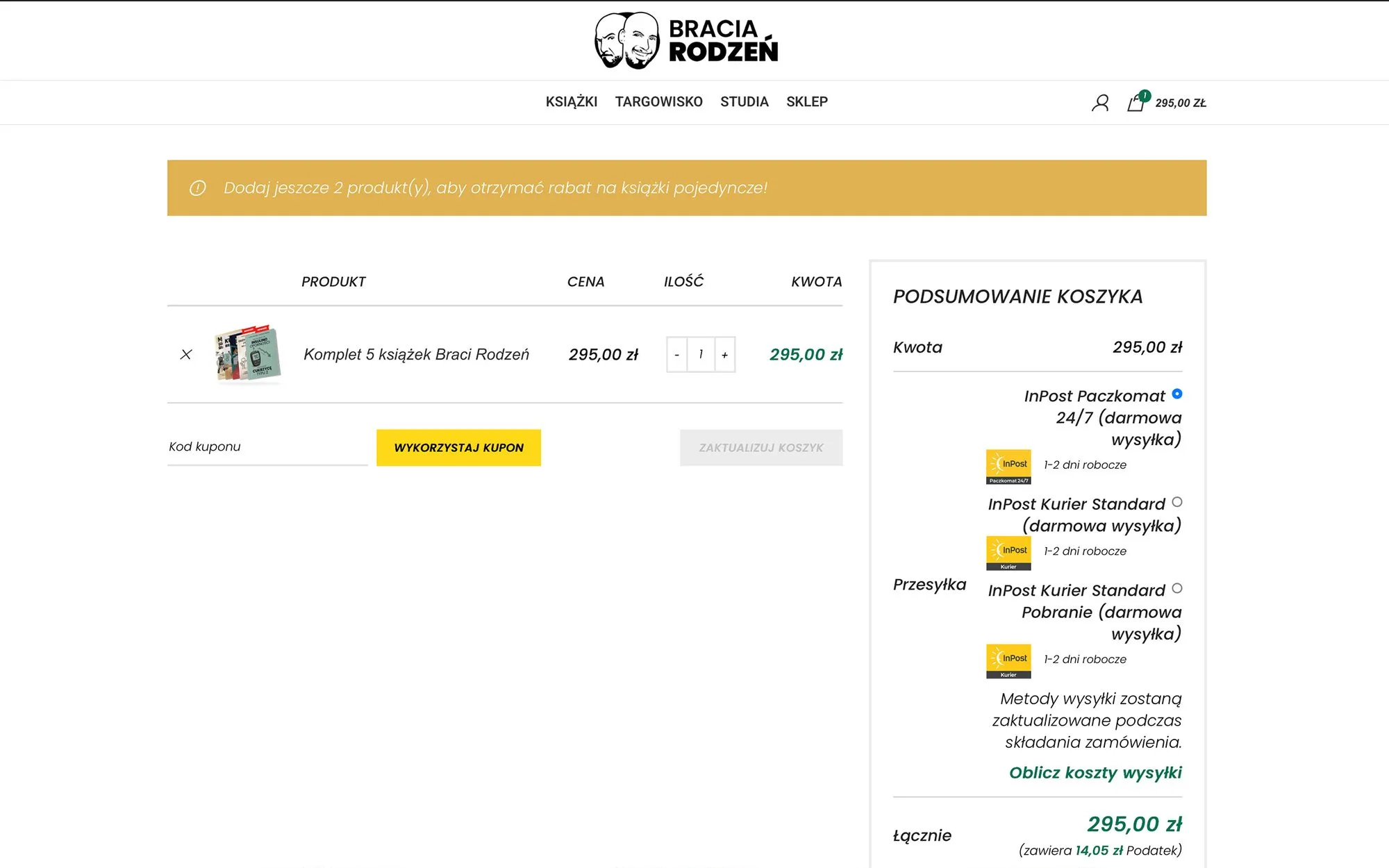Click the cart total 295,00 ZŁ in header

click(x=1181, y=103)
